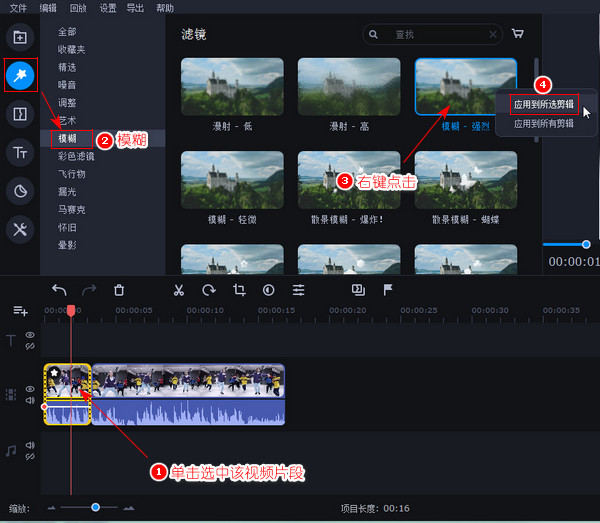Open the import media panel icon
600x523 pixels.
[20, 37]
